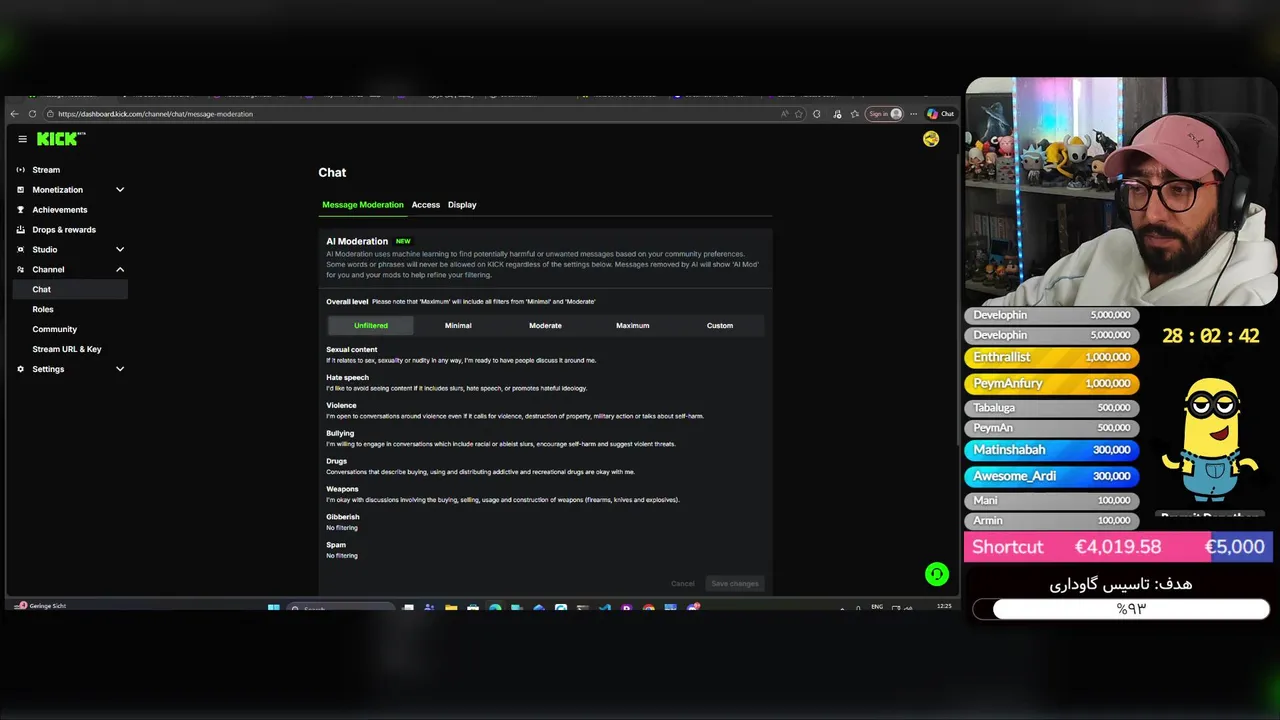Click the Geringe Sicht weather widget
Viewport: 1280px width, 720px height.
tap(42, 606)
